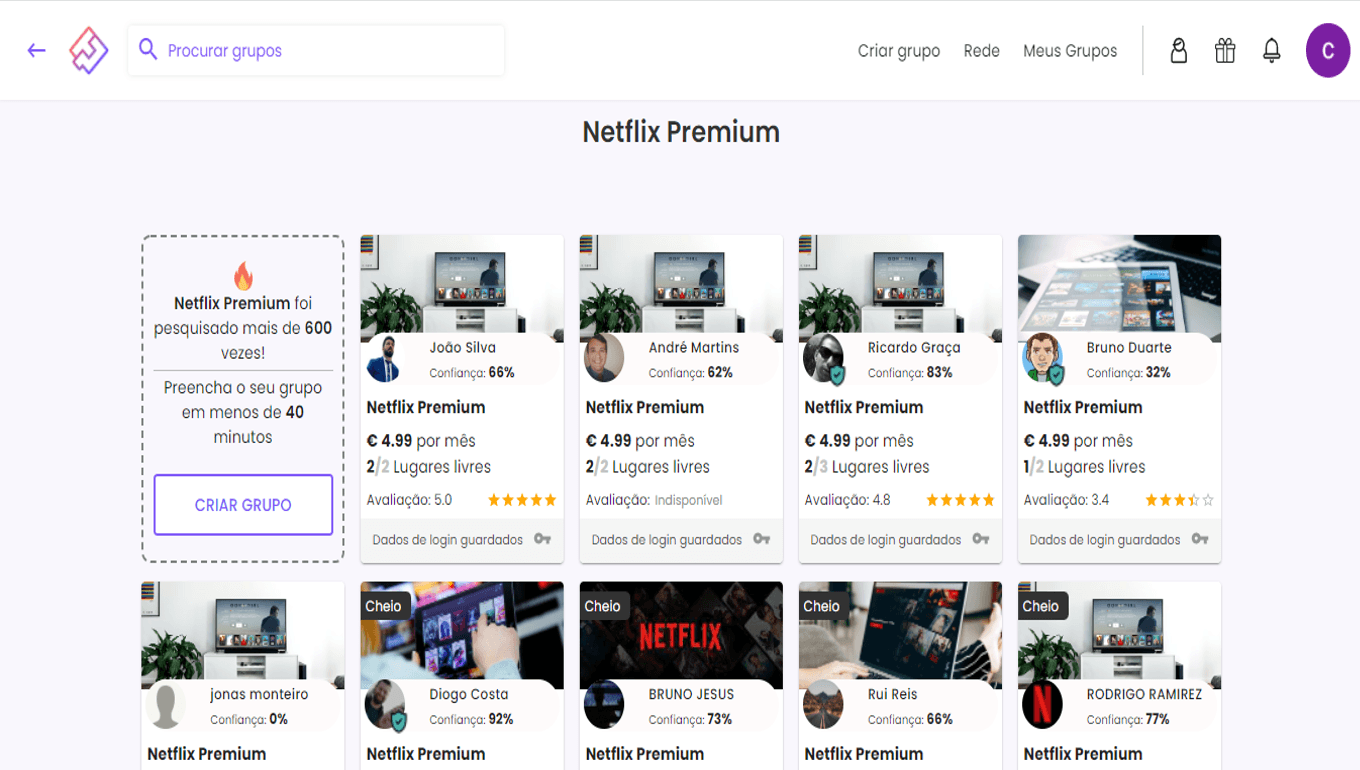Click the name André Martins
This screenshot has height=770, width=1360.
point(694,347)
